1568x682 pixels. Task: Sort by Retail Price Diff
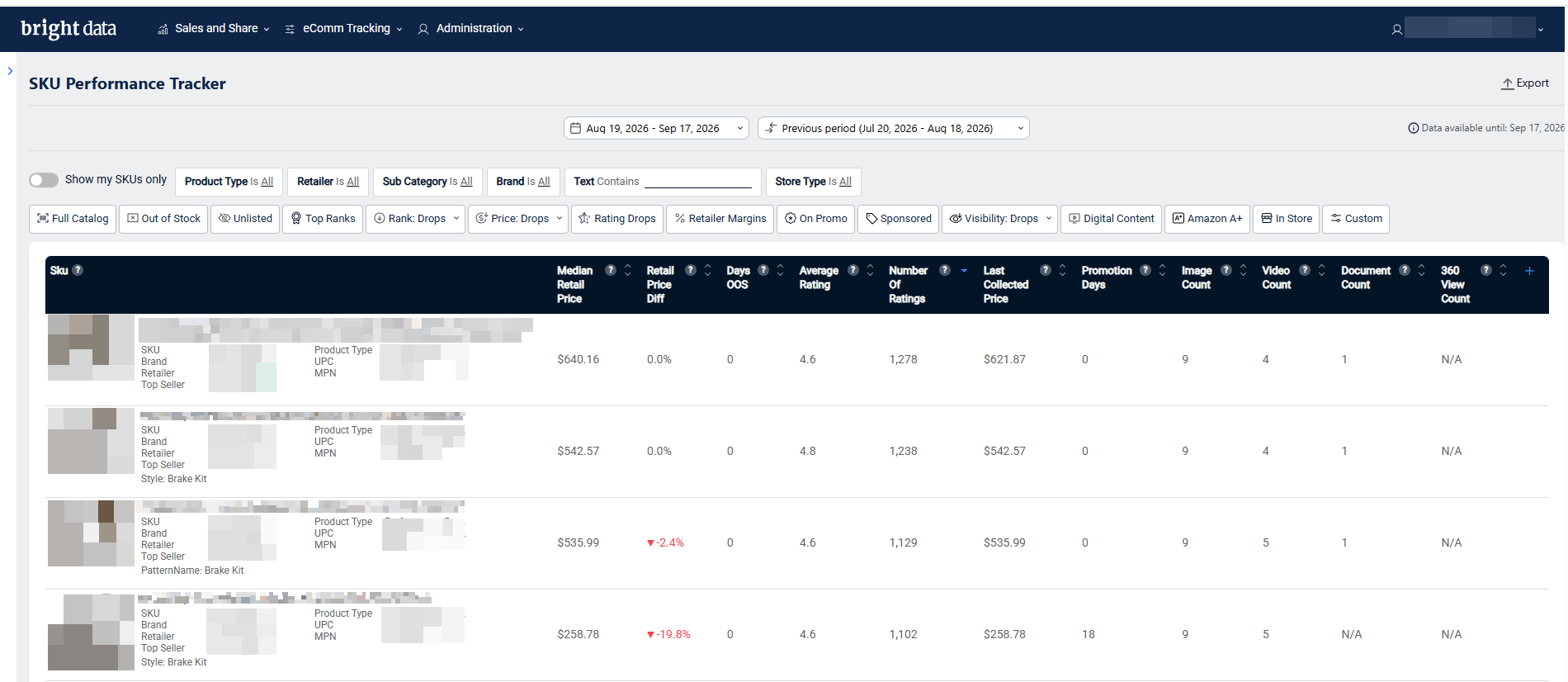(x=707, y=270)
